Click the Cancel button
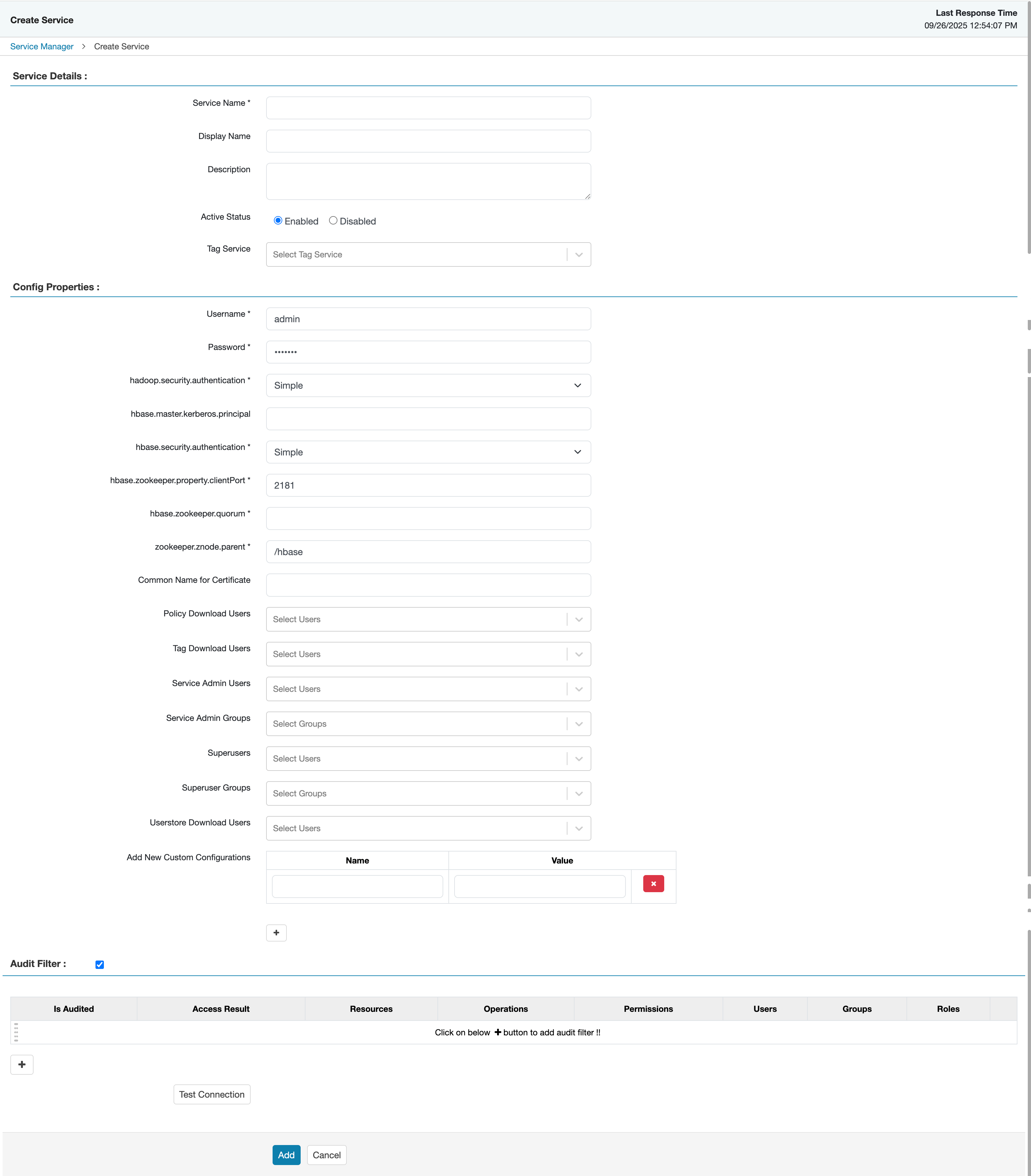The image size is (1031, 1176). coord(326,1155)
